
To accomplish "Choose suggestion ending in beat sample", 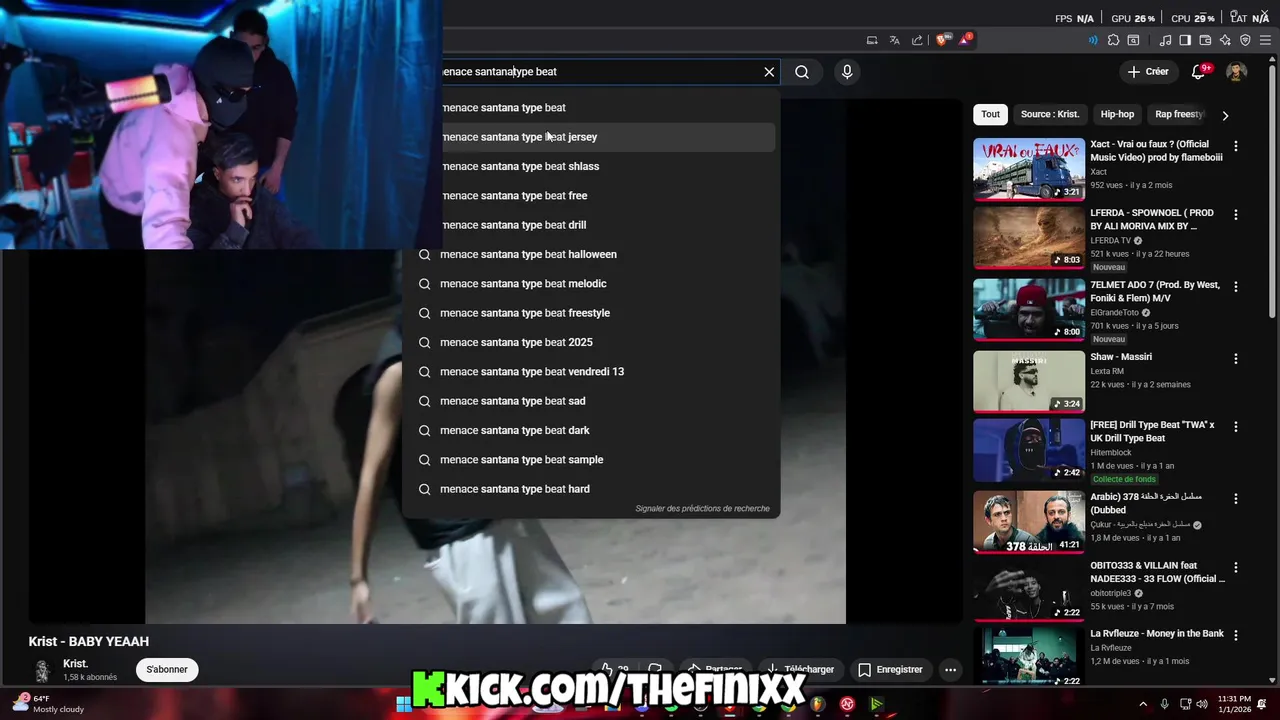I will coord(590,460).
